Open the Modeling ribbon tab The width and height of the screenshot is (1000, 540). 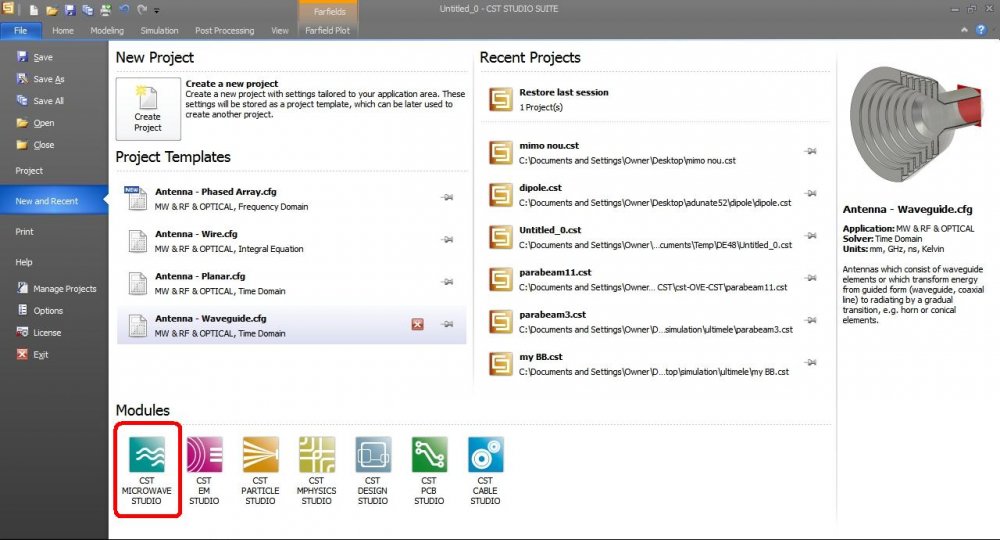pyautogui.click(x=107, y=30)
